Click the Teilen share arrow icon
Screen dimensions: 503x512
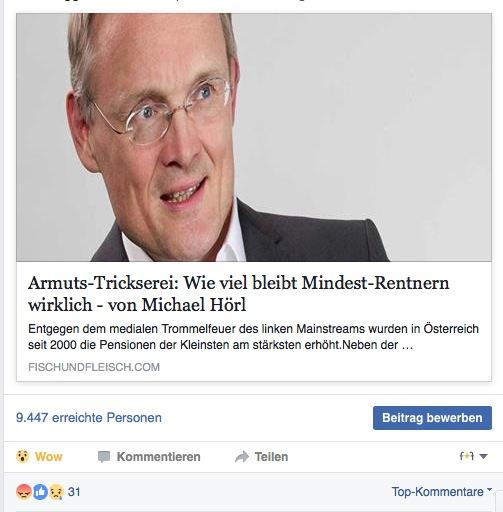pos(242,457)
